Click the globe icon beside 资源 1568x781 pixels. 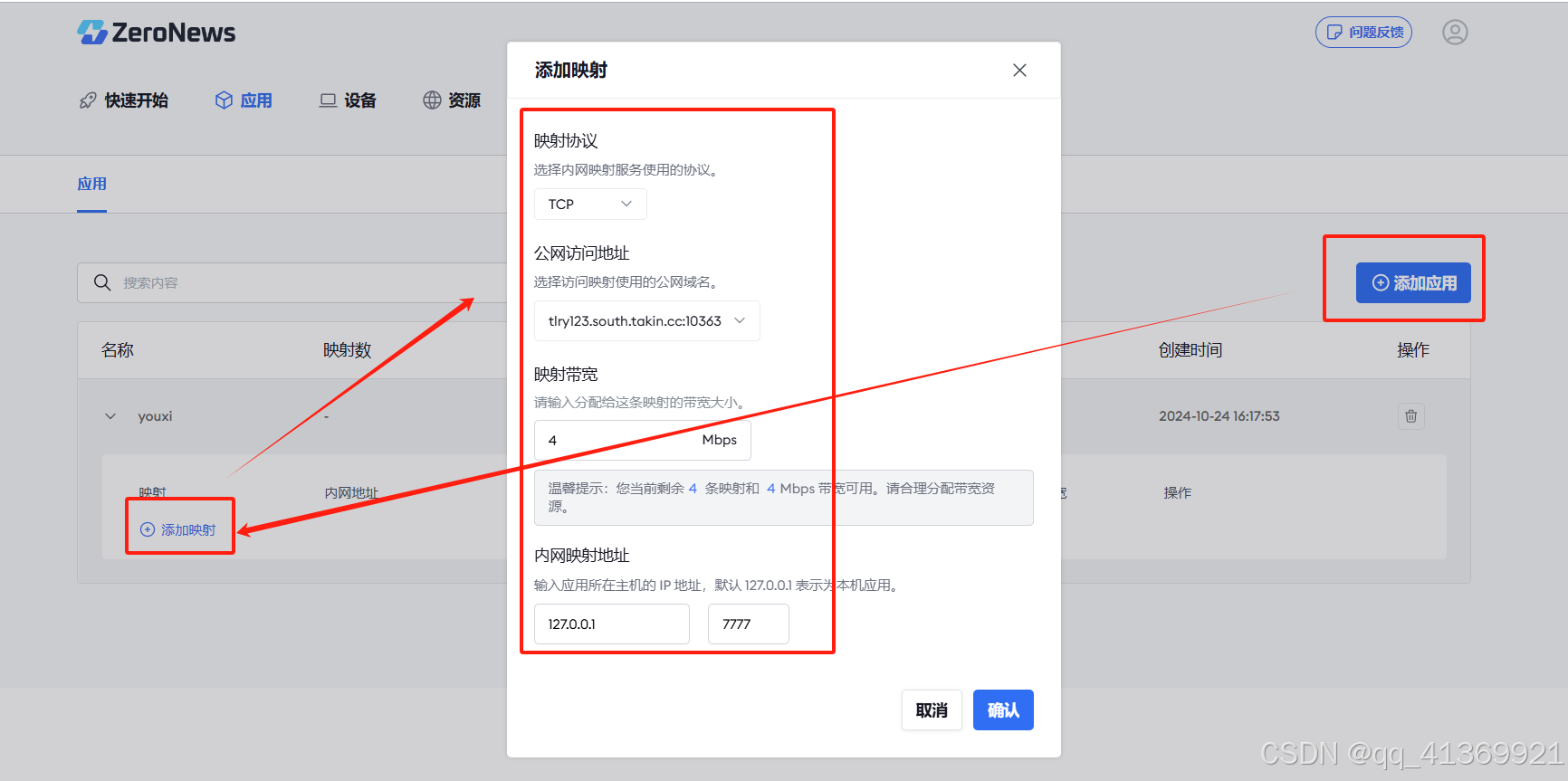pyautogui.click(x=432, y=100)
